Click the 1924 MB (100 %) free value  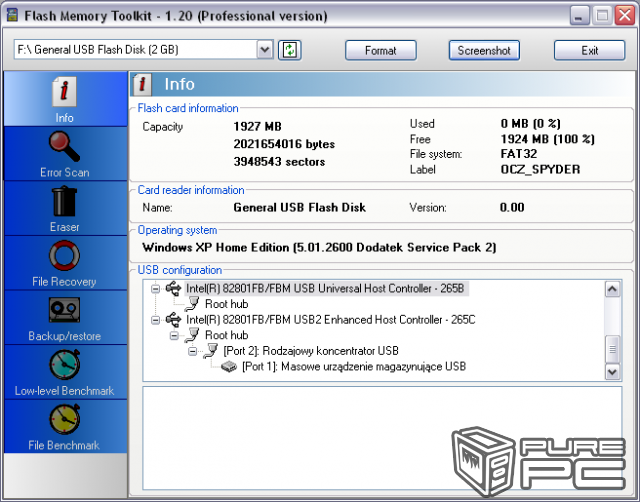547,139
